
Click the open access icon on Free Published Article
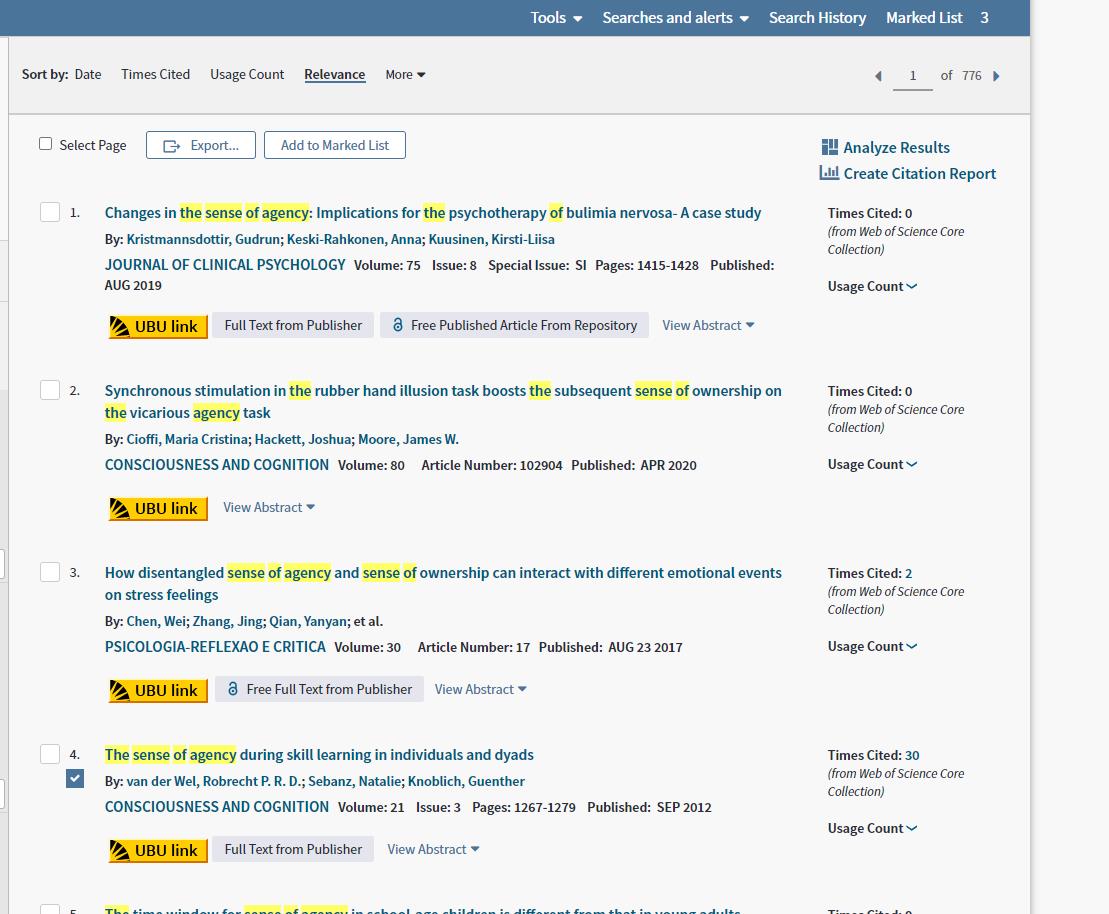397,325
